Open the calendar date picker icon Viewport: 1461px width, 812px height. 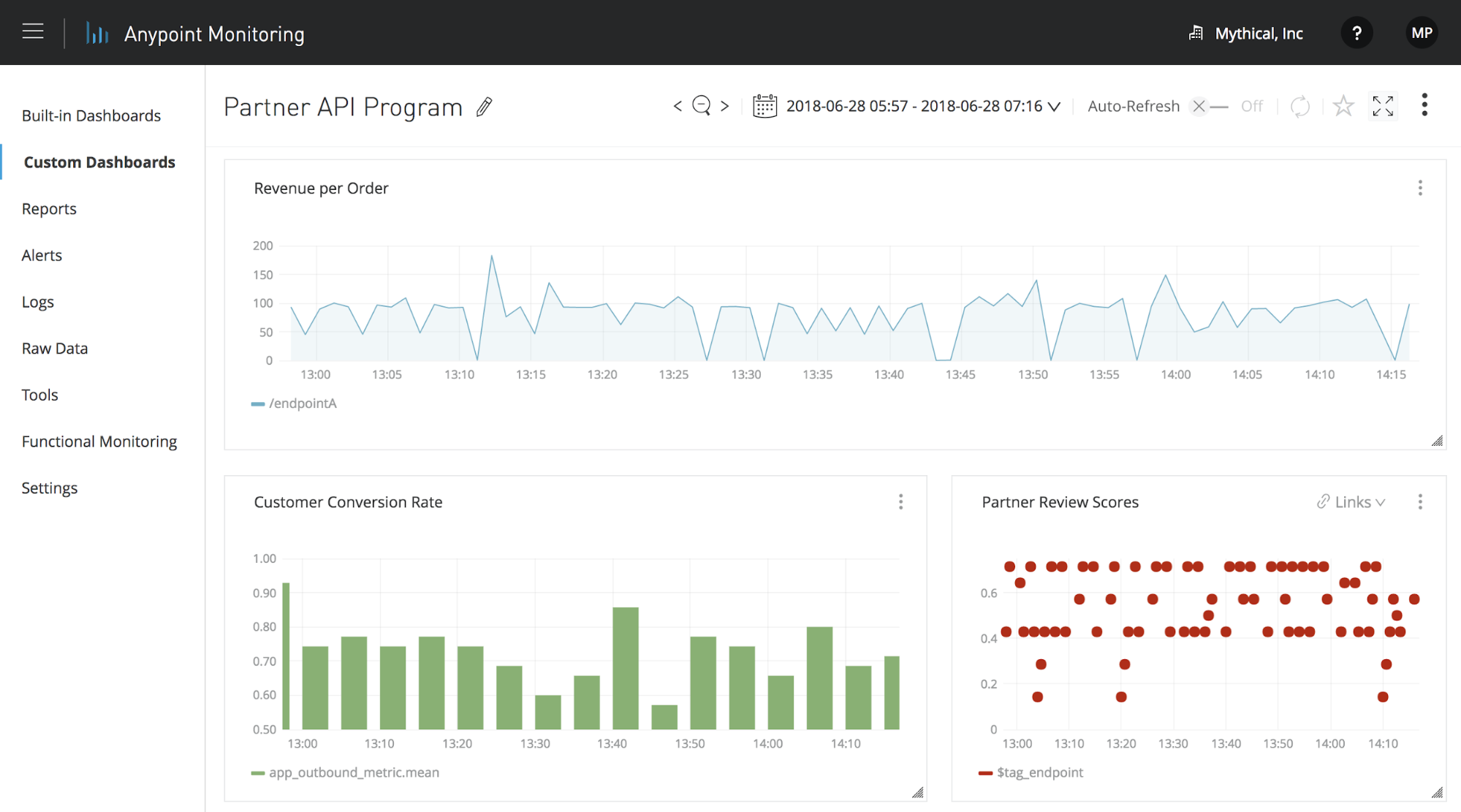[x=764, y=106]
